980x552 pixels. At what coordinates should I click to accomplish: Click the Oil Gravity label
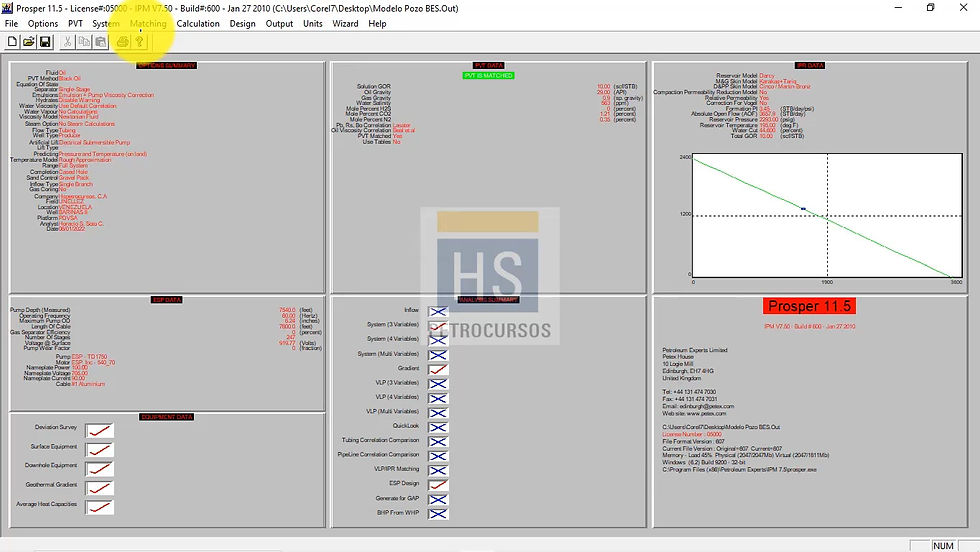click(x=378, y=92)
